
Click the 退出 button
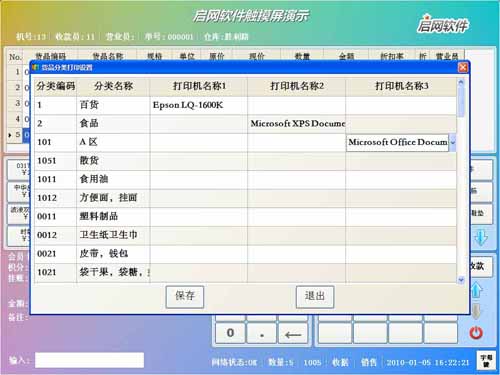tap(315, 296)
